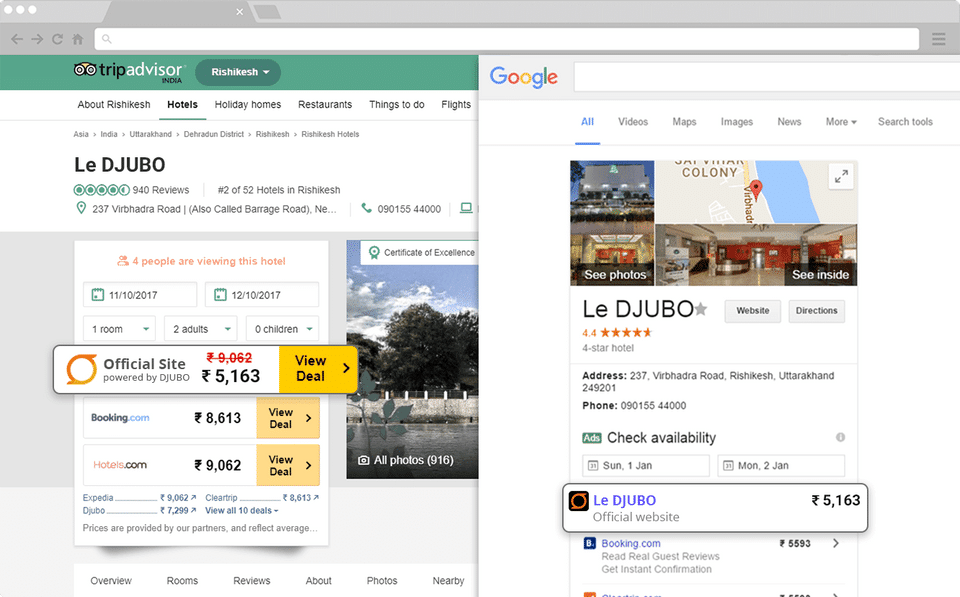Image resolution: width=960 pixels, height=597 pixels.
Task: Follow the Uttarakhand breadcrumb link
Action: (151, 134)
